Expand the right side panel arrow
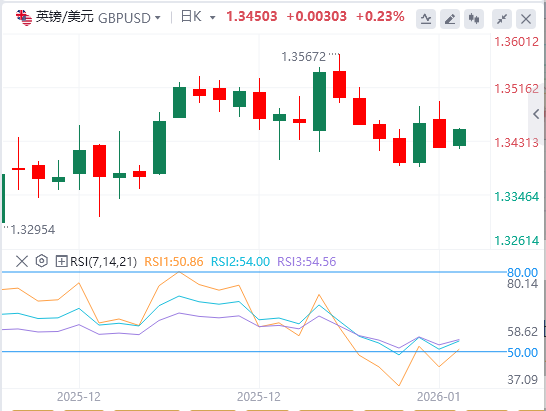Image resolution: width=546 pixels, height=411 pixels. click(x=536, y=114)
